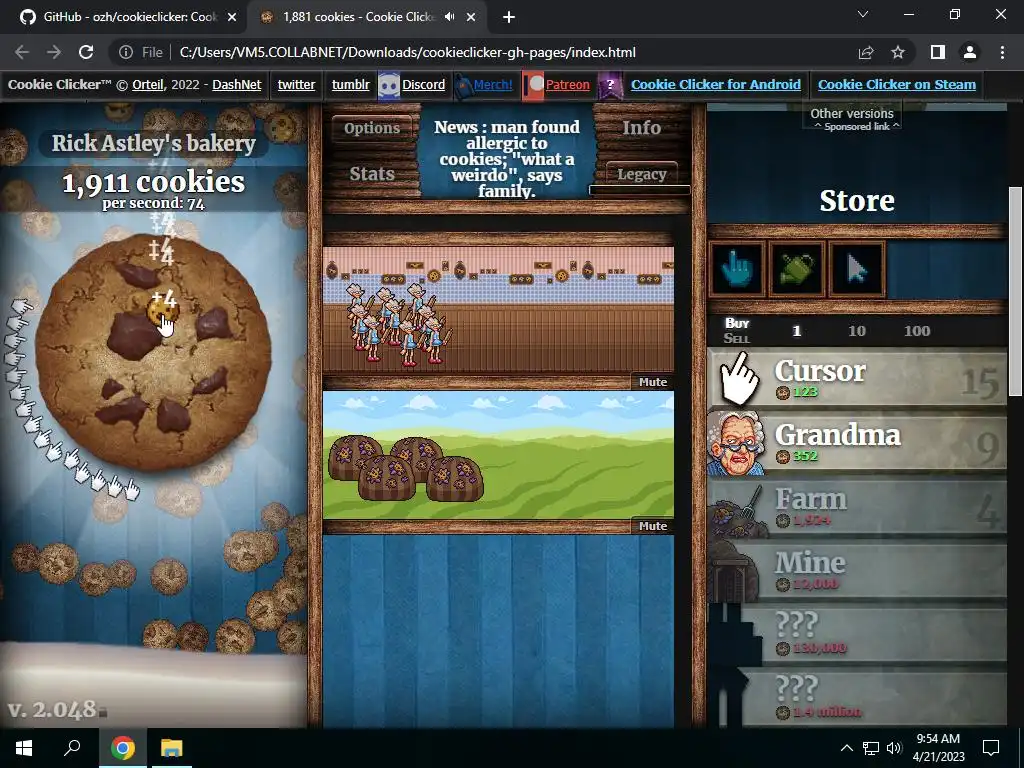The width and height of the screenshot is (1024, 768).
Task: Open Chrome from the taskbar
Action: click(x=123, y=747)
